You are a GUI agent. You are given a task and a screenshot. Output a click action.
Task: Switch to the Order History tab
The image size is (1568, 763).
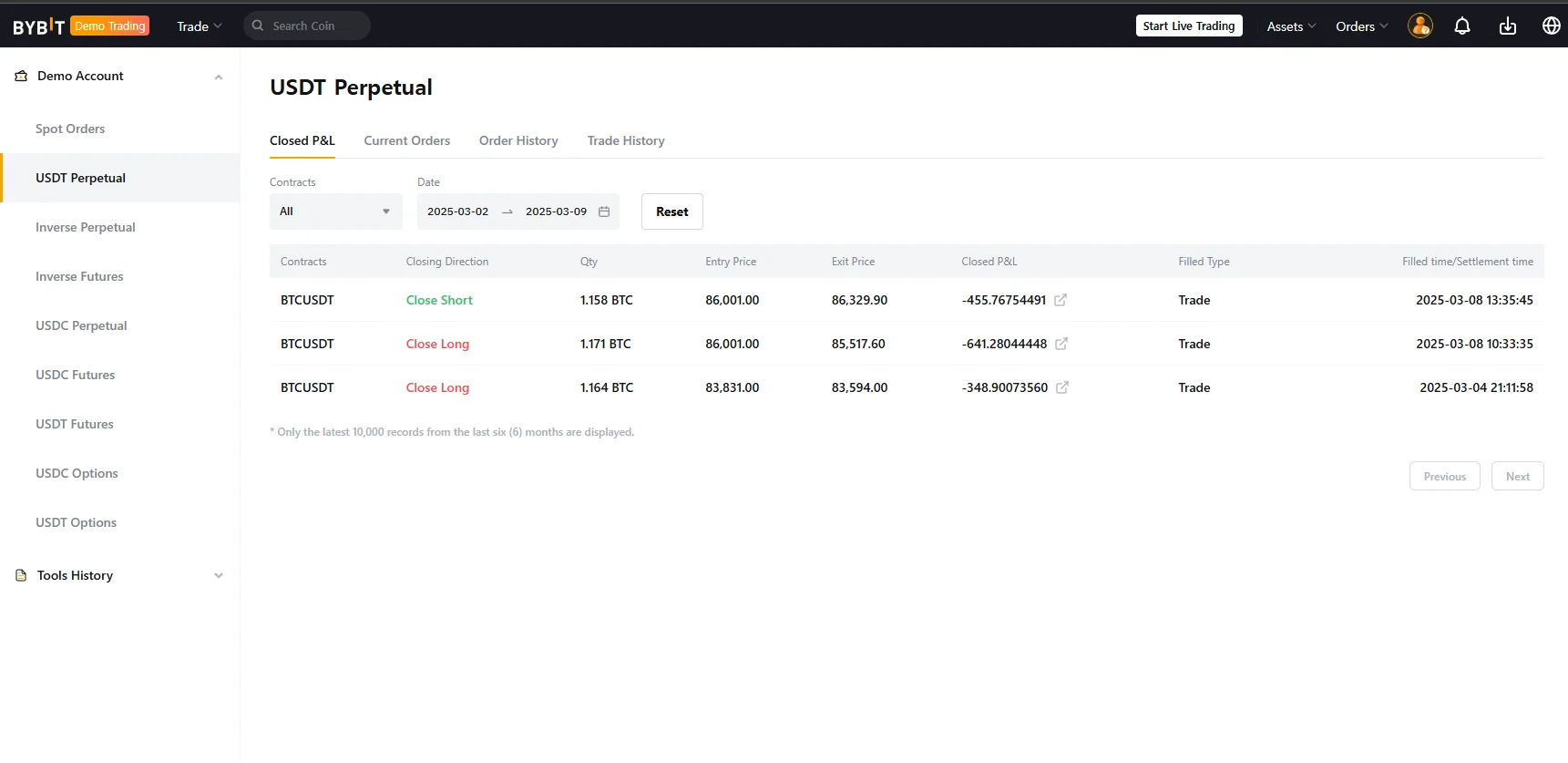point(518,140)
